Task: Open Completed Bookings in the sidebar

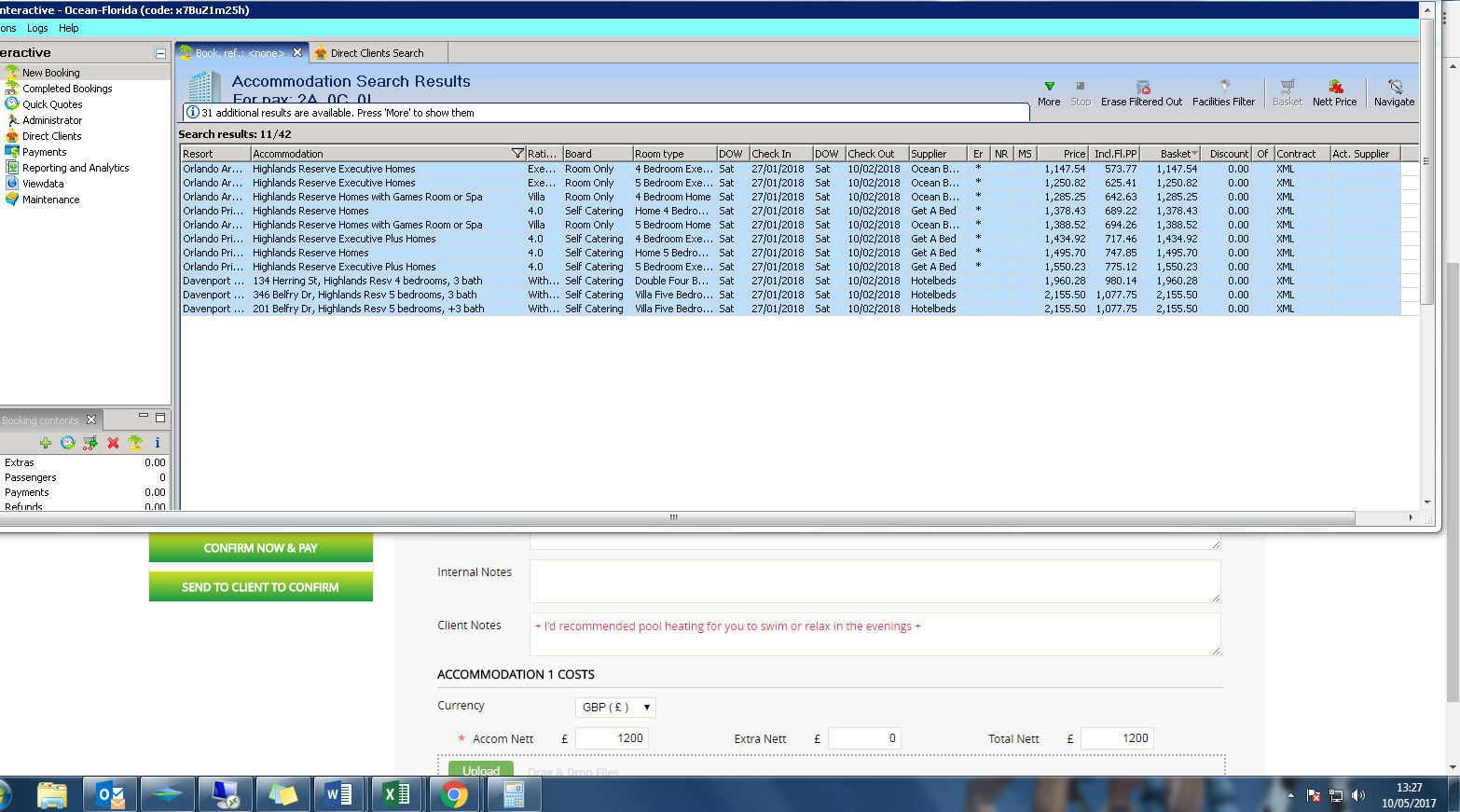Action: click(67, 89)
